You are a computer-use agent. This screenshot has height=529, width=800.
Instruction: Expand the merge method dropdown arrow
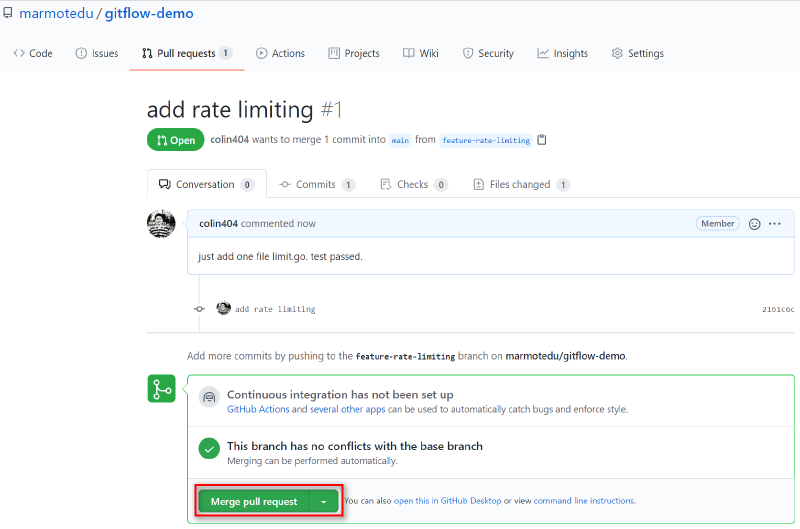(324, 501)
